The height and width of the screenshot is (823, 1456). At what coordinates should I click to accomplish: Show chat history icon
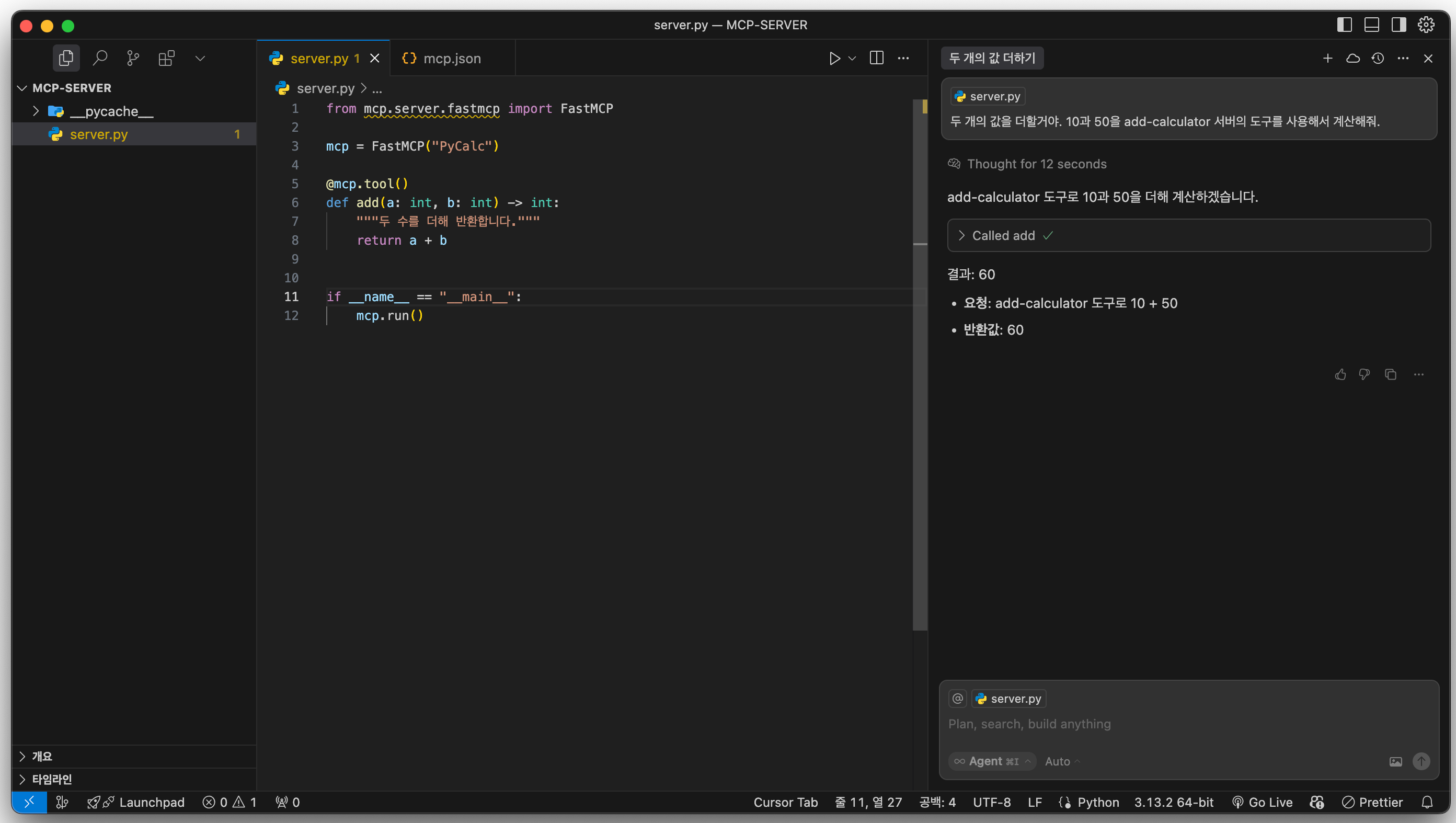pyautogui.click(x=1378, y=58)
